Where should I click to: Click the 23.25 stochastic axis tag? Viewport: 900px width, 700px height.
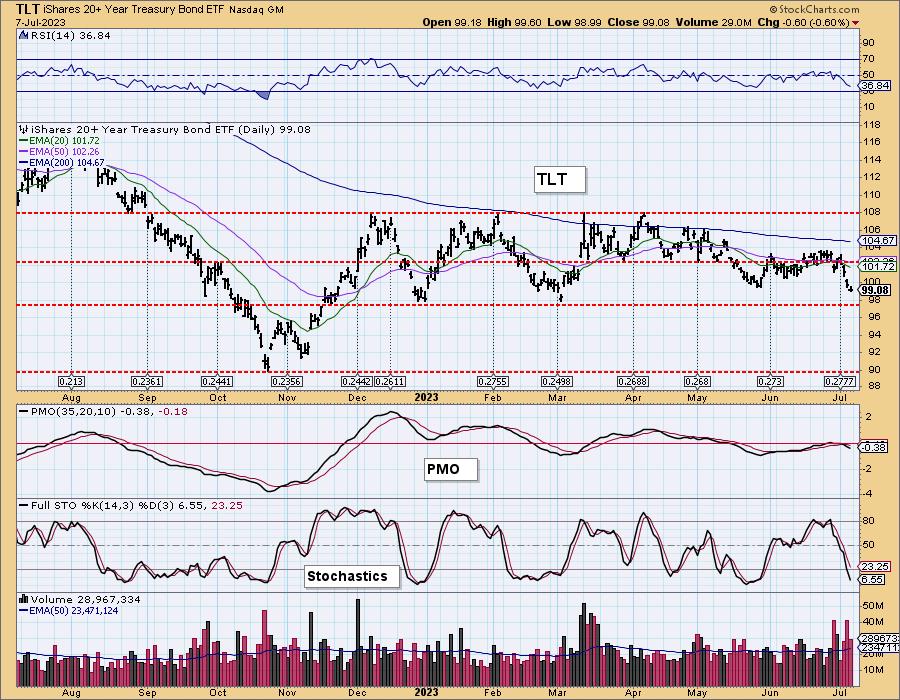pos(876,566)
